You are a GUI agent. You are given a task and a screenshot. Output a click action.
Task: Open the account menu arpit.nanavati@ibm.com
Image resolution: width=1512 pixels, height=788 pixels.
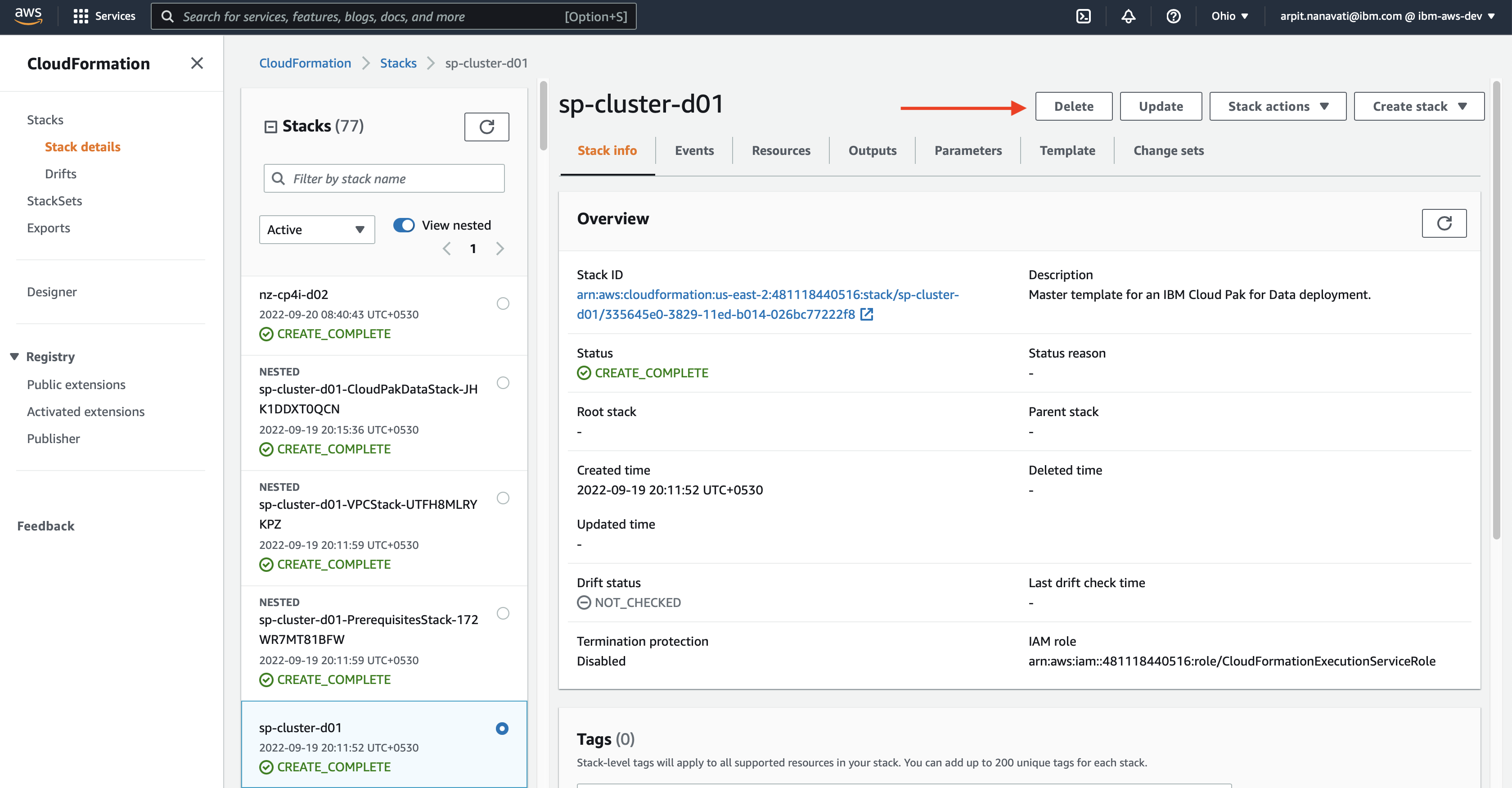(x=1387, y=17)
